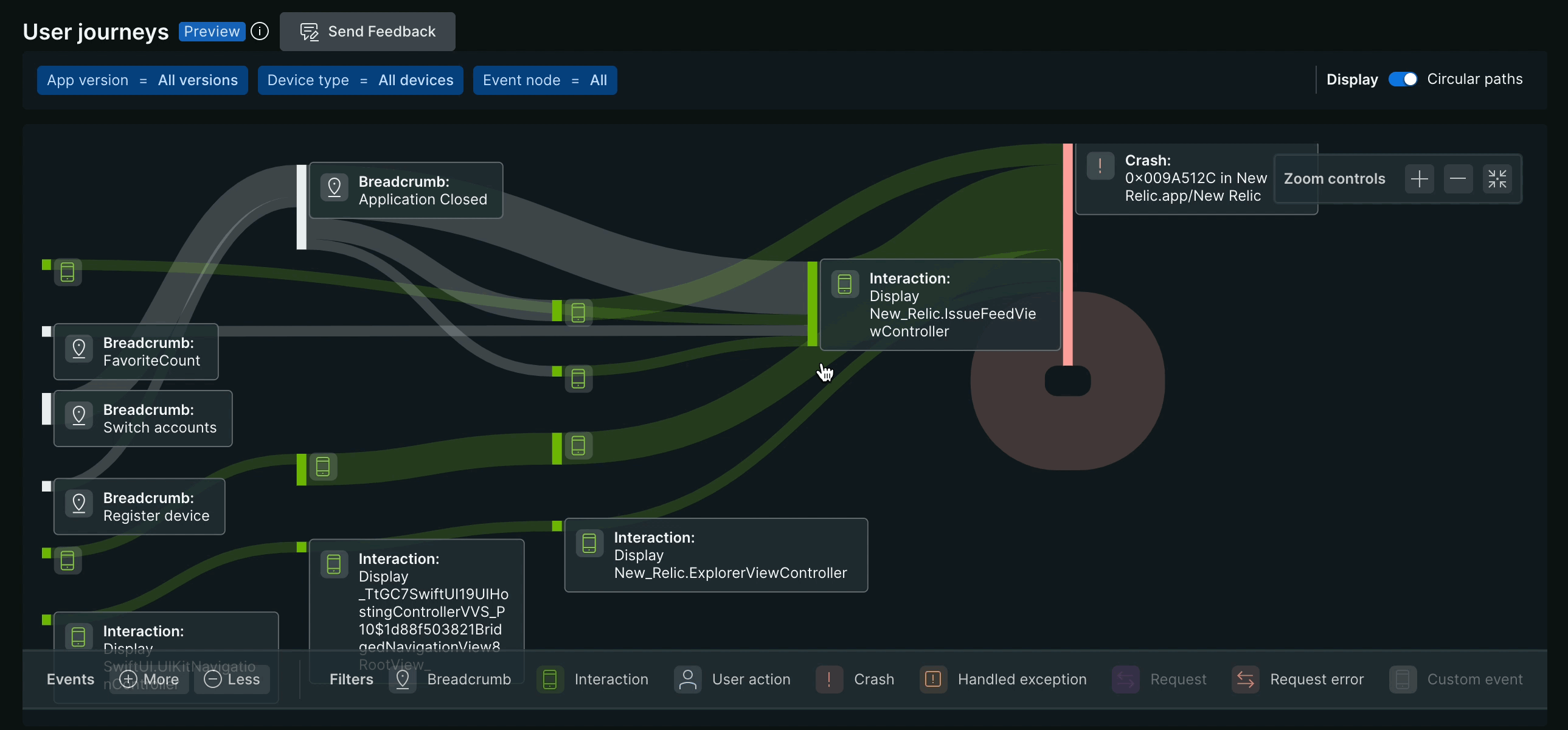Click Less to reduce shown events

[232, 679]
